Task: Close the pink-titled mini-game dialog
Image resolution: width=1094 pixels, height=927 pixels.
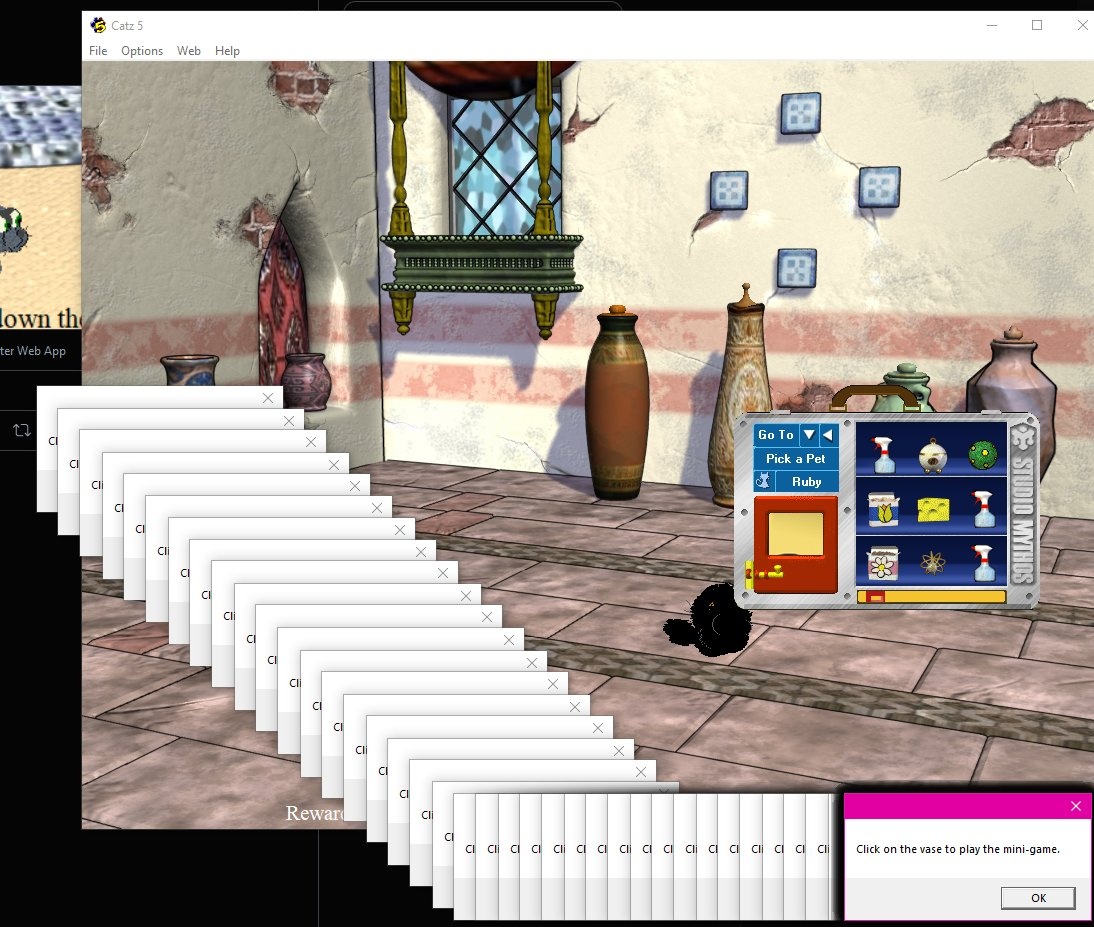Action: tap(1075, 806)
